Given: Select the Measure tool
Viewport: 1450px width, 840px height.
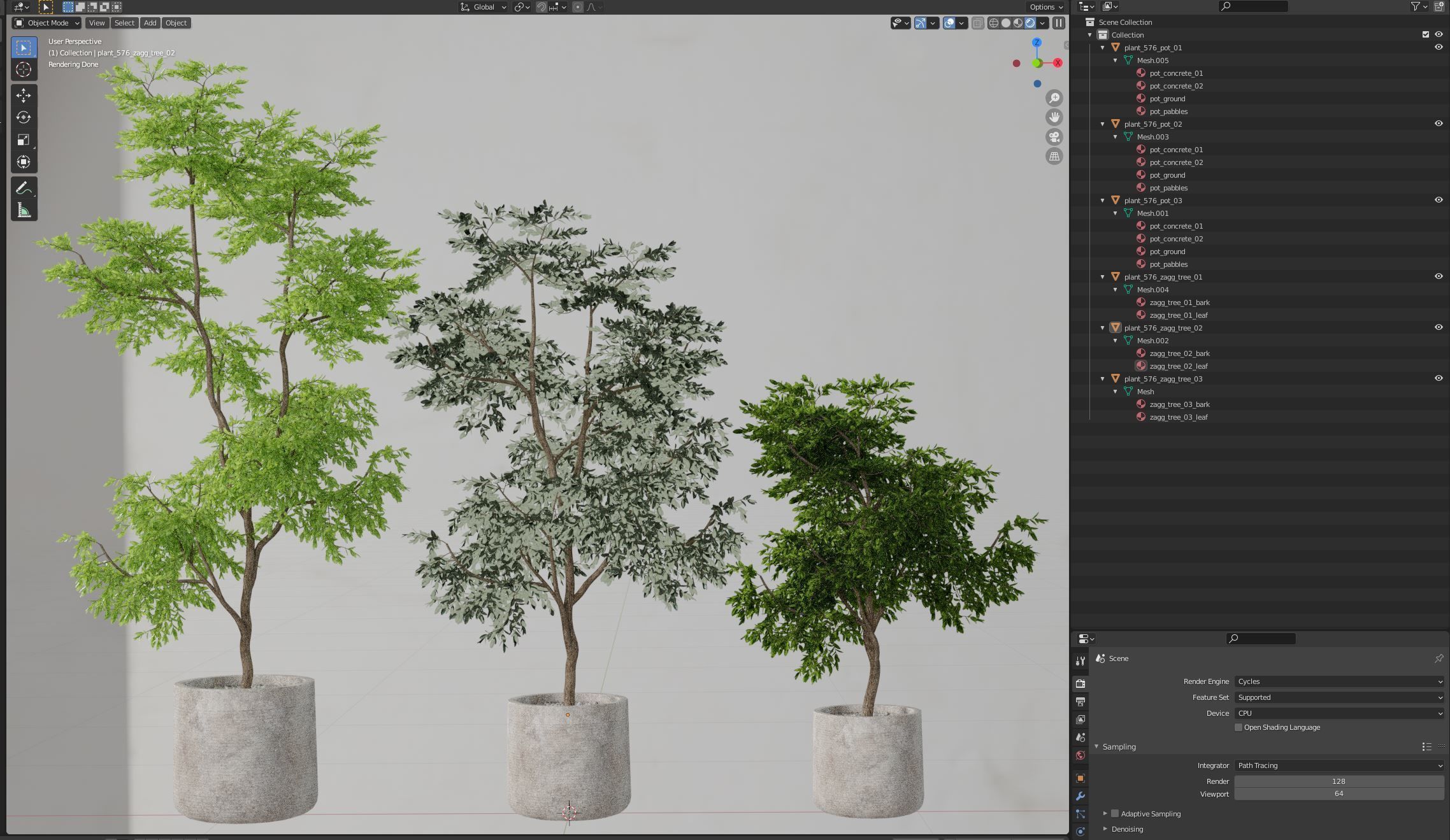Looking at the screenshot, I should [24, 211].
